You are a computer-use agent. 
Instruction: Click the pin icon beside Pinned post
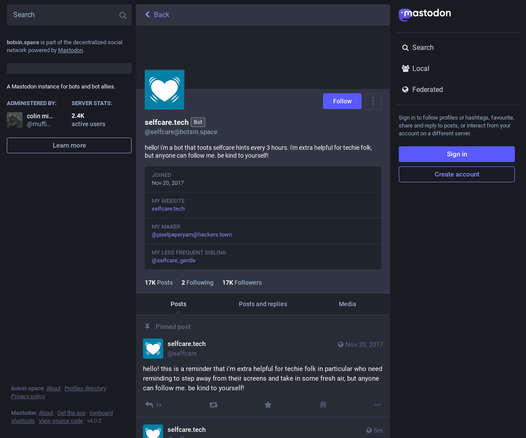pos(147,326)
